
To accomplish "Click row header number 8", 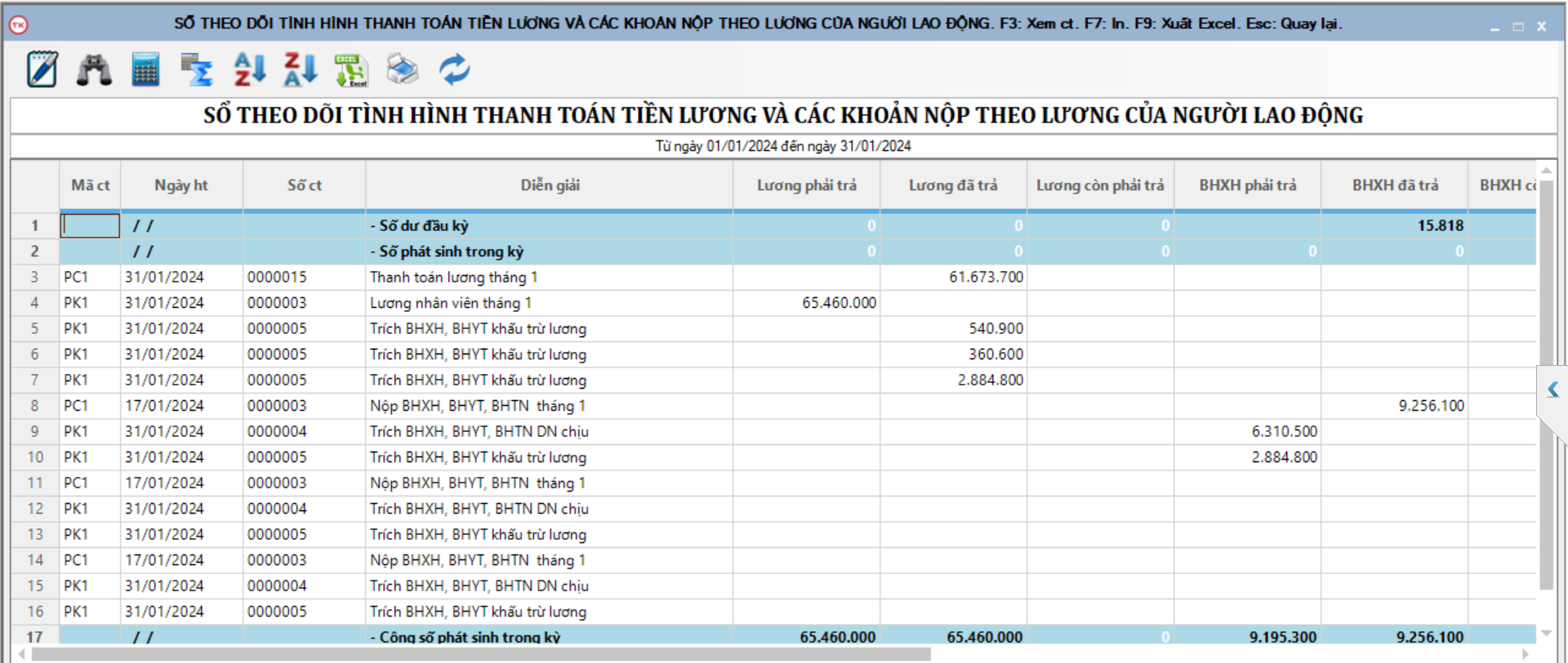I will 35,406.
